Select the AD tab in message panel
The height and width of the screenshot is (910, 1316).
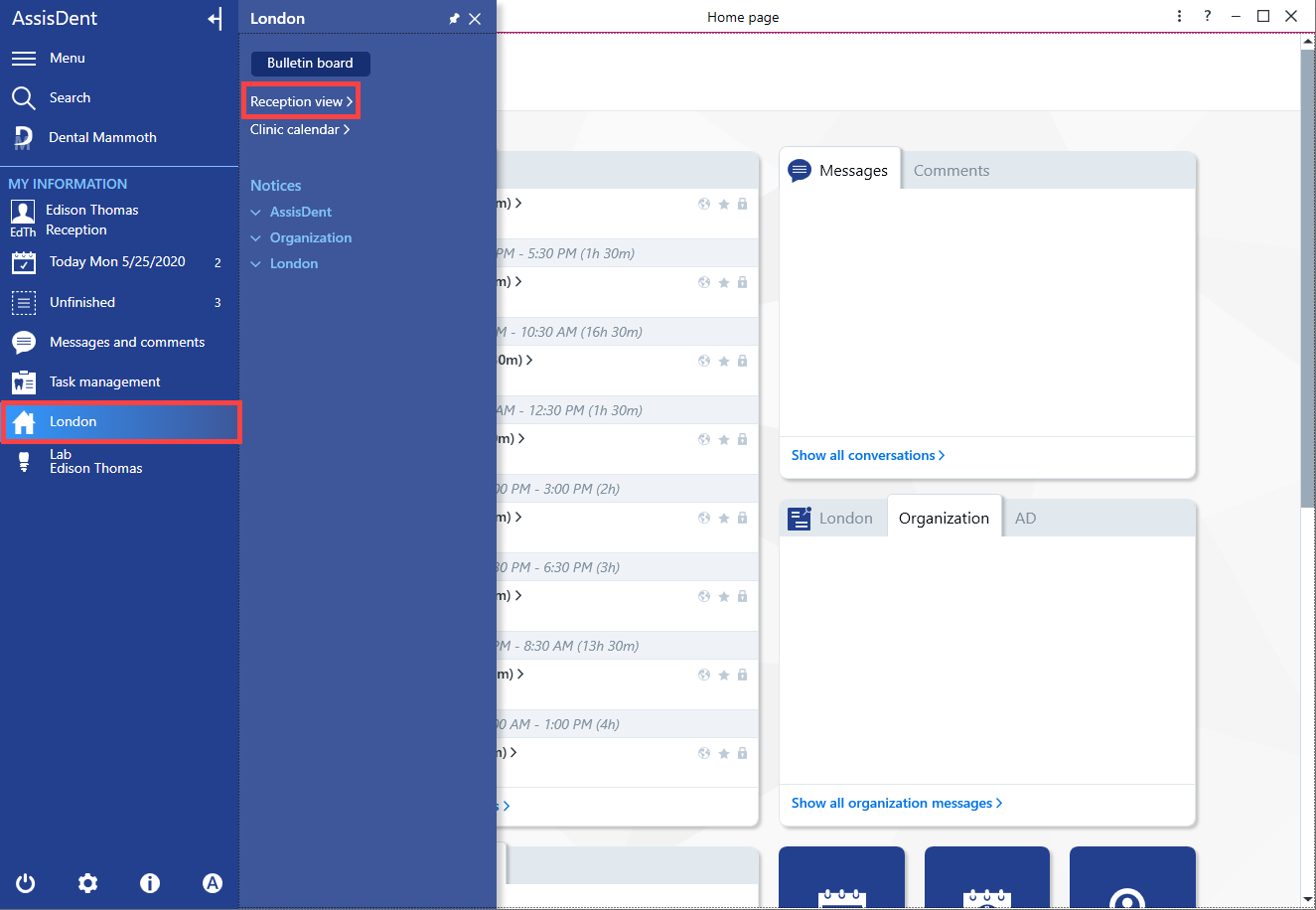tap(1026, 518)
